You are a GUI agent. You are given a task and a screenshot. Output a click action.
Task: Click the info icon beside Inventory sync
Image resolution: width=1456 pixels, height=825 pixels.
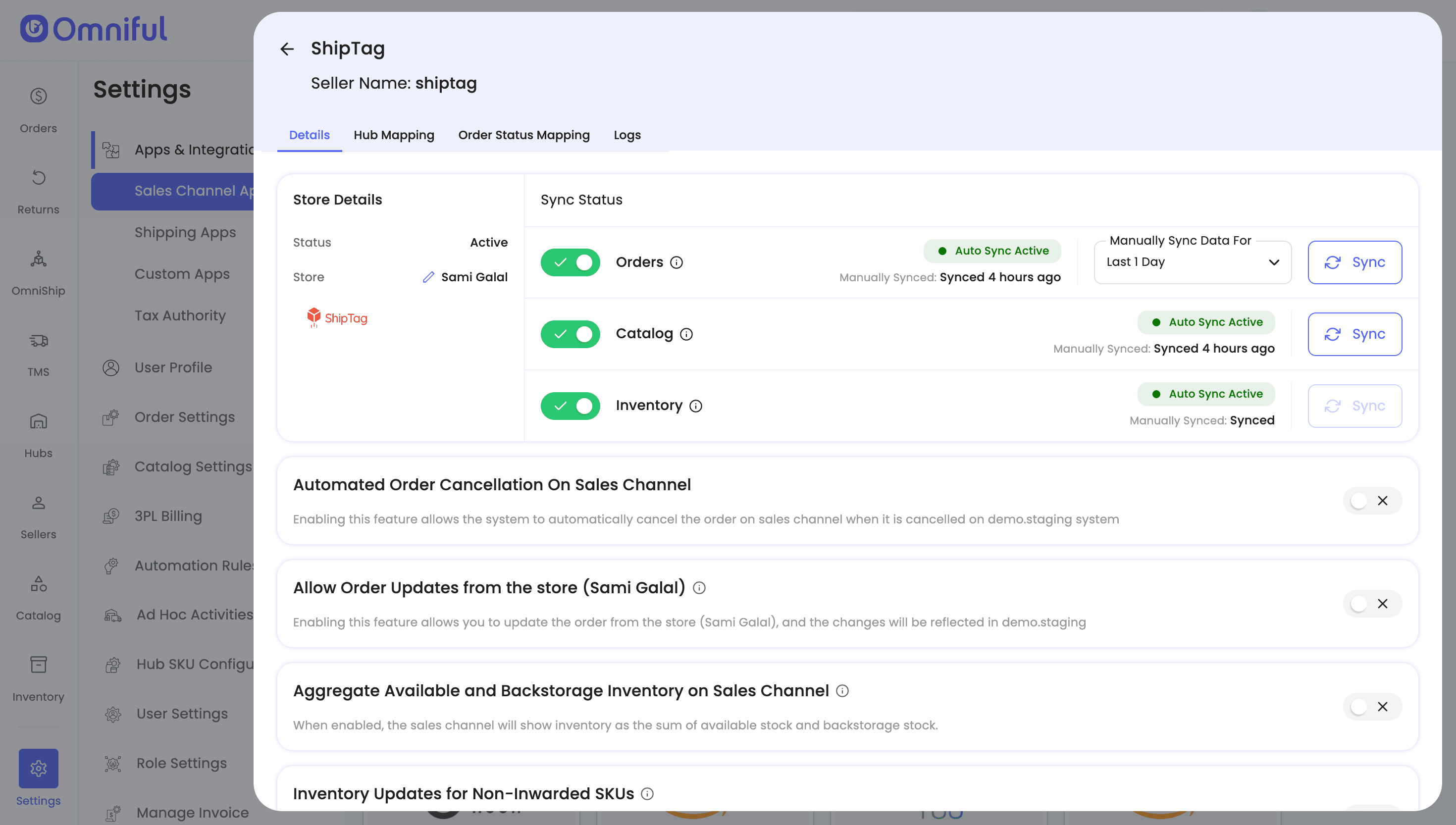[696, 406]
